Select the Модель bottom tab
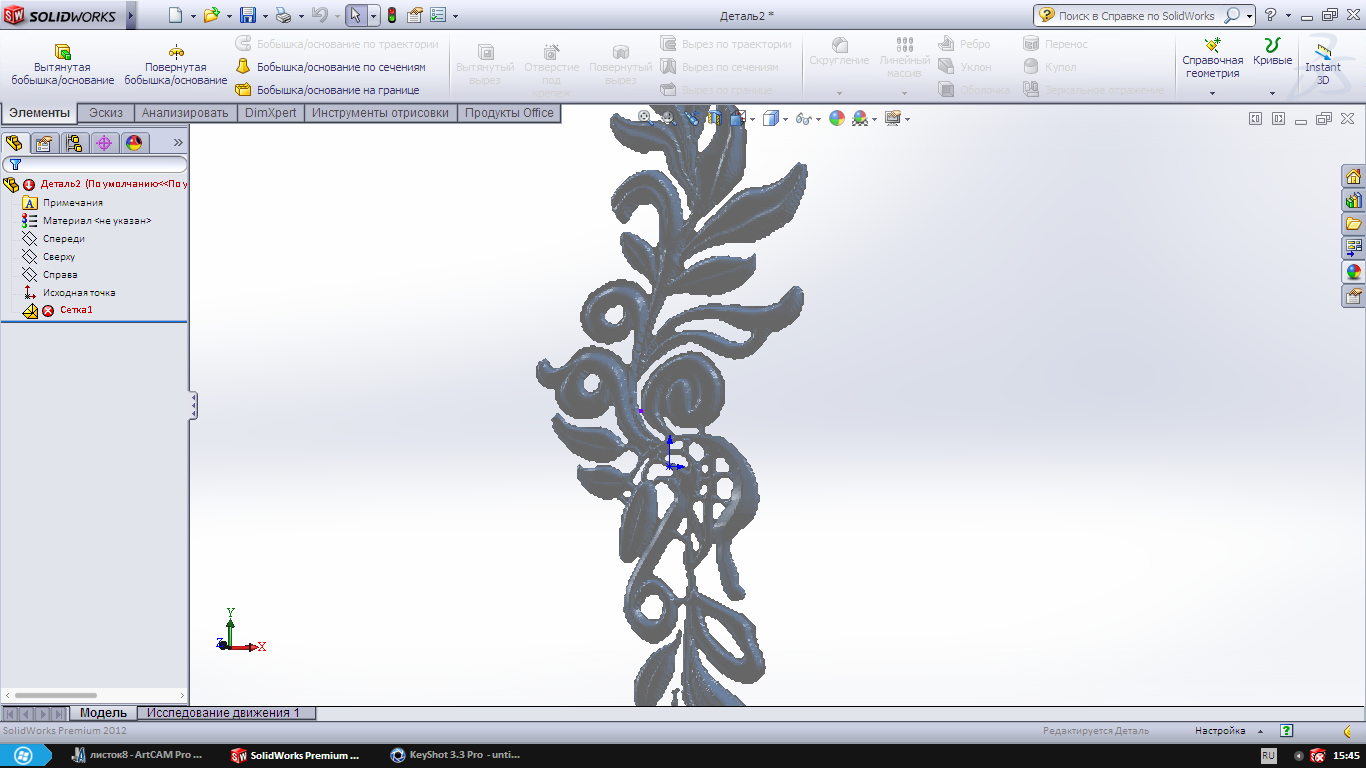Viewport: 1366px width, 768px height. coord(104,713)
